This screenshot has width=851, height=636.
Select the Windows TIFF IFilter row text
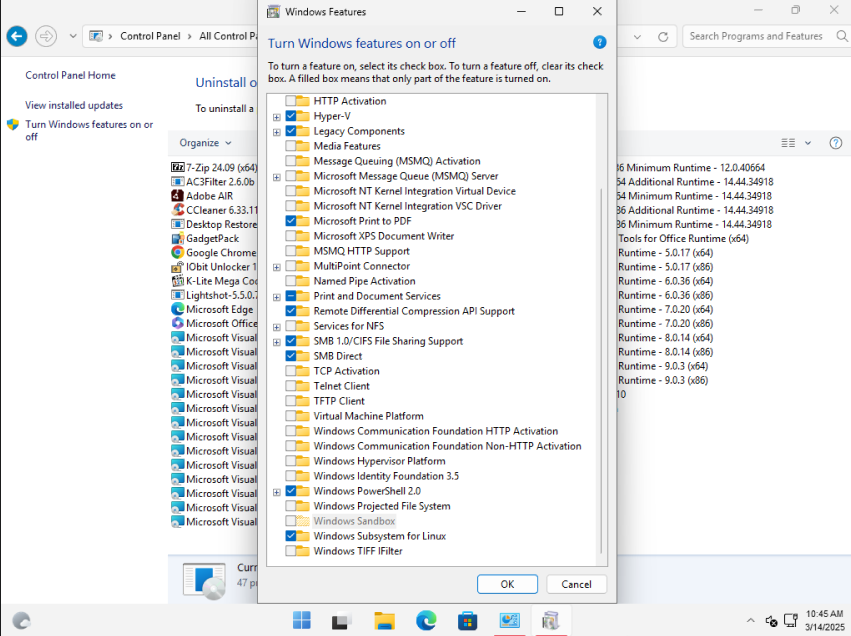click(x=358, y=551)
